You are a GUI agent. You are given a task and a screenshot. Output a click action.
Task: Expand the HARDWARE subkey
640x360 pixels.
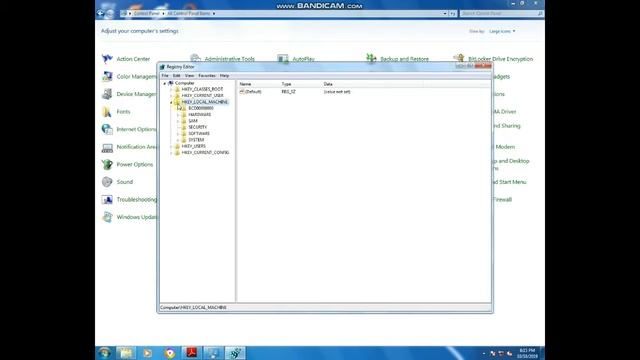(178, 115)
